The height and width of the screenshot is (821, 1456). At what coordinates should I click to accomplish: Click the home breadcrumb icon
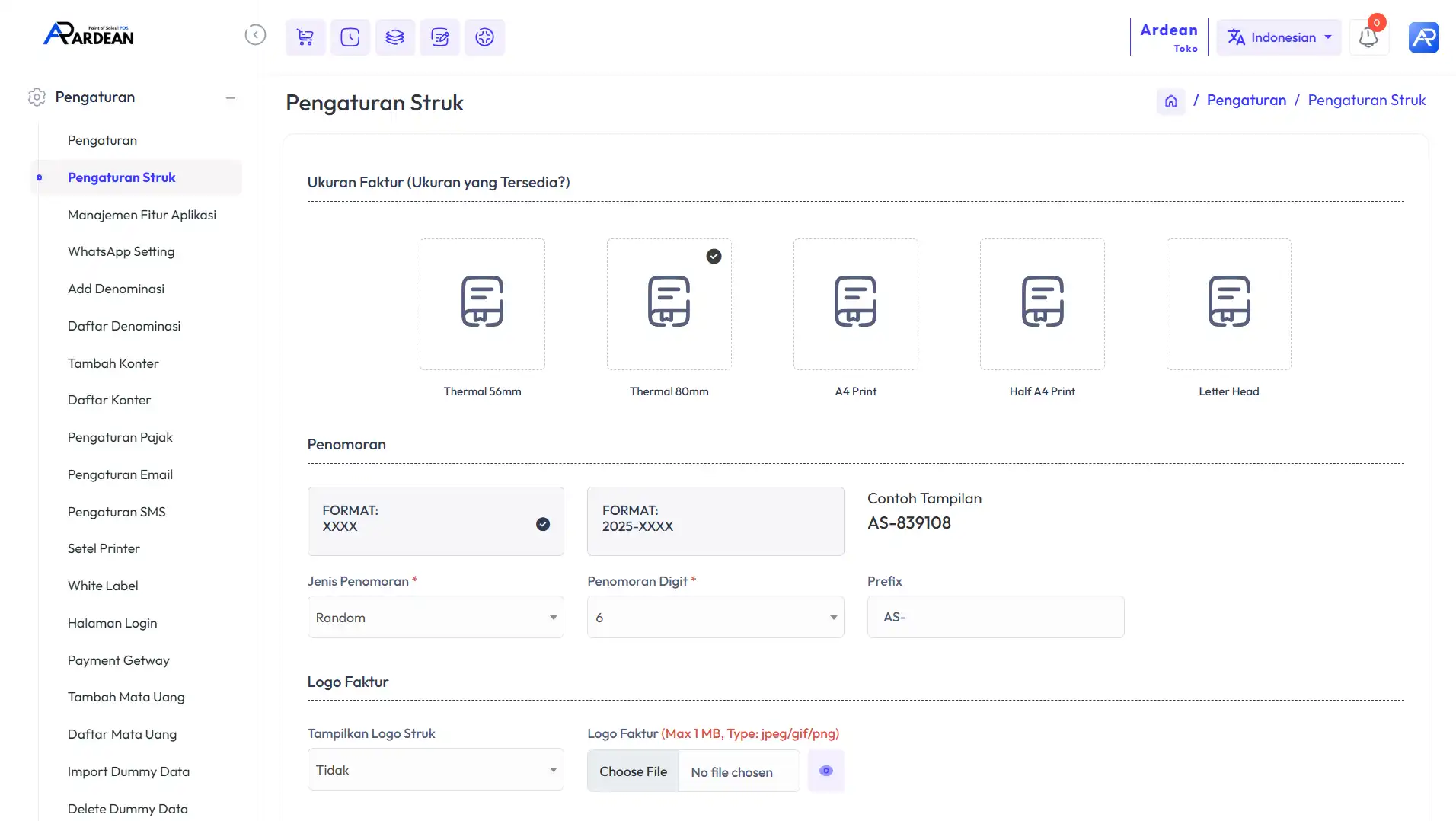pyautogui.click(x=1170, y=101)
